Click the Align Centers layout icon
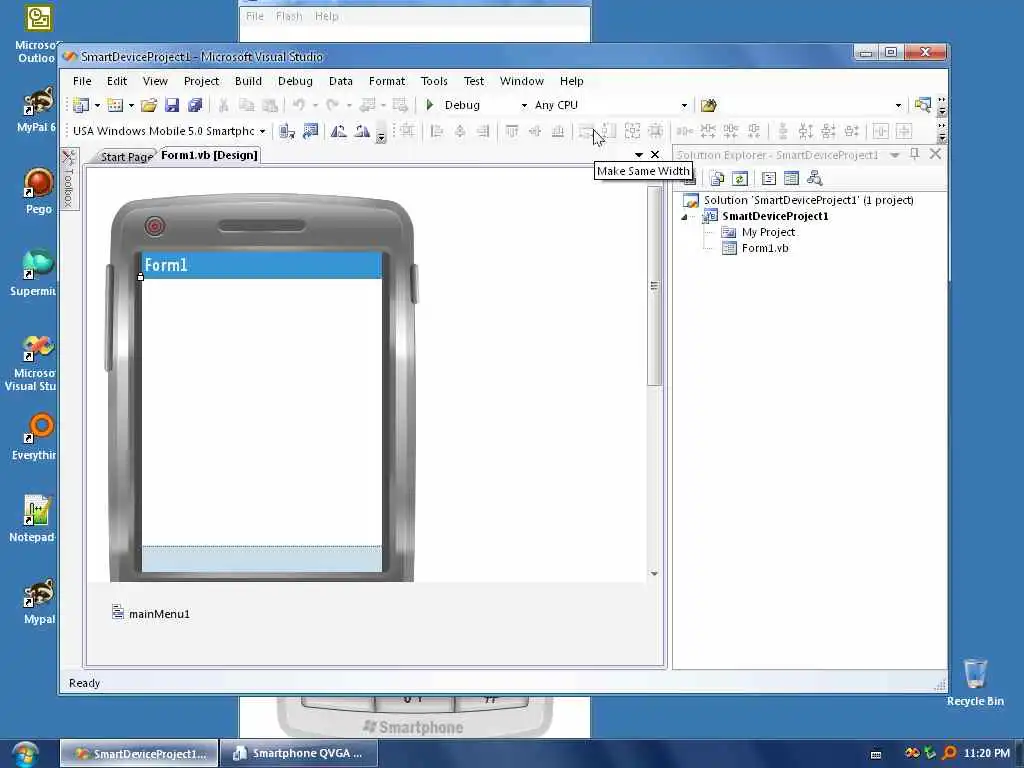 (460, 131)
